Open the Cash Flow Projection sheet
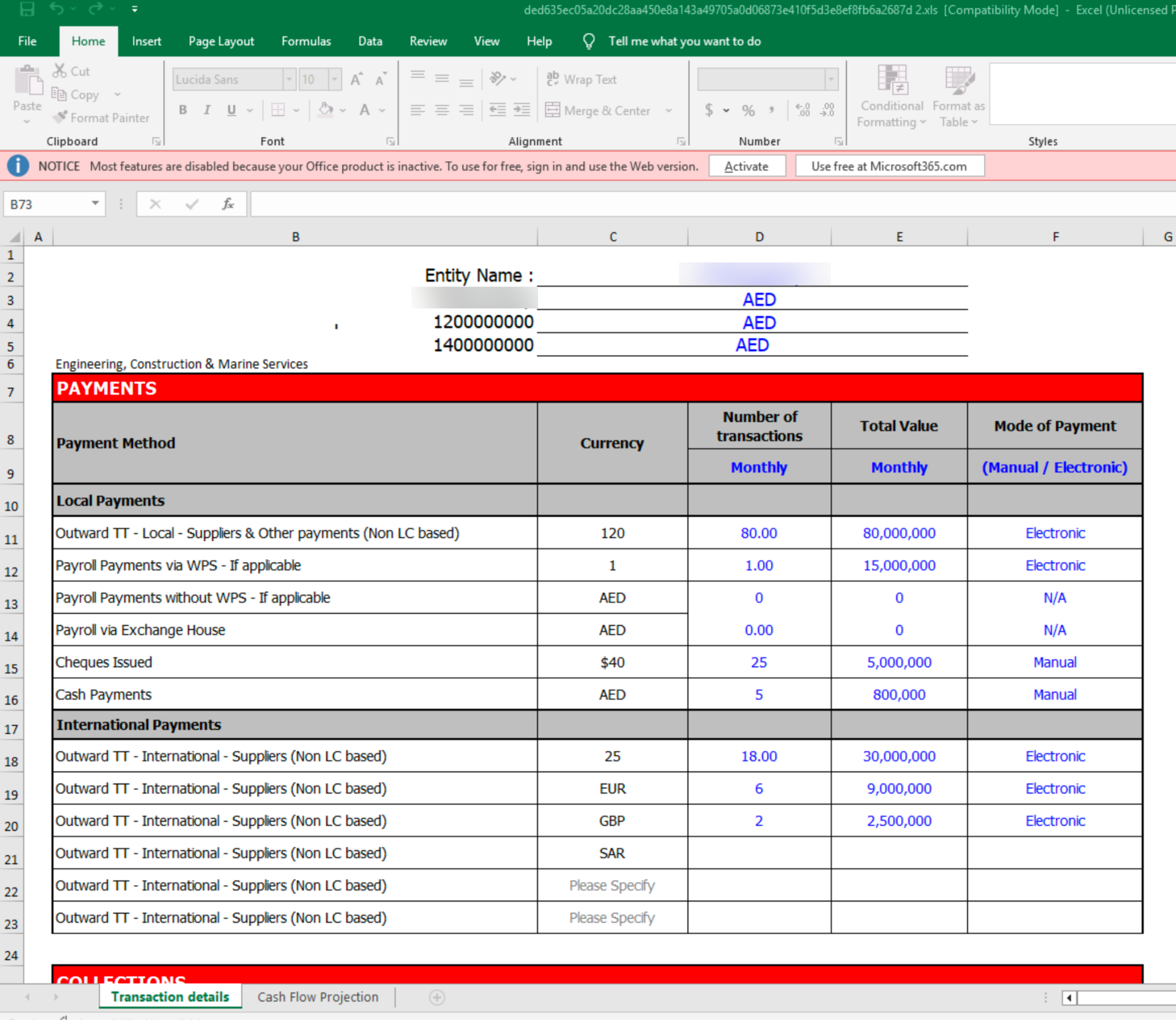The image size is (1176, 1020). point(318,997)
